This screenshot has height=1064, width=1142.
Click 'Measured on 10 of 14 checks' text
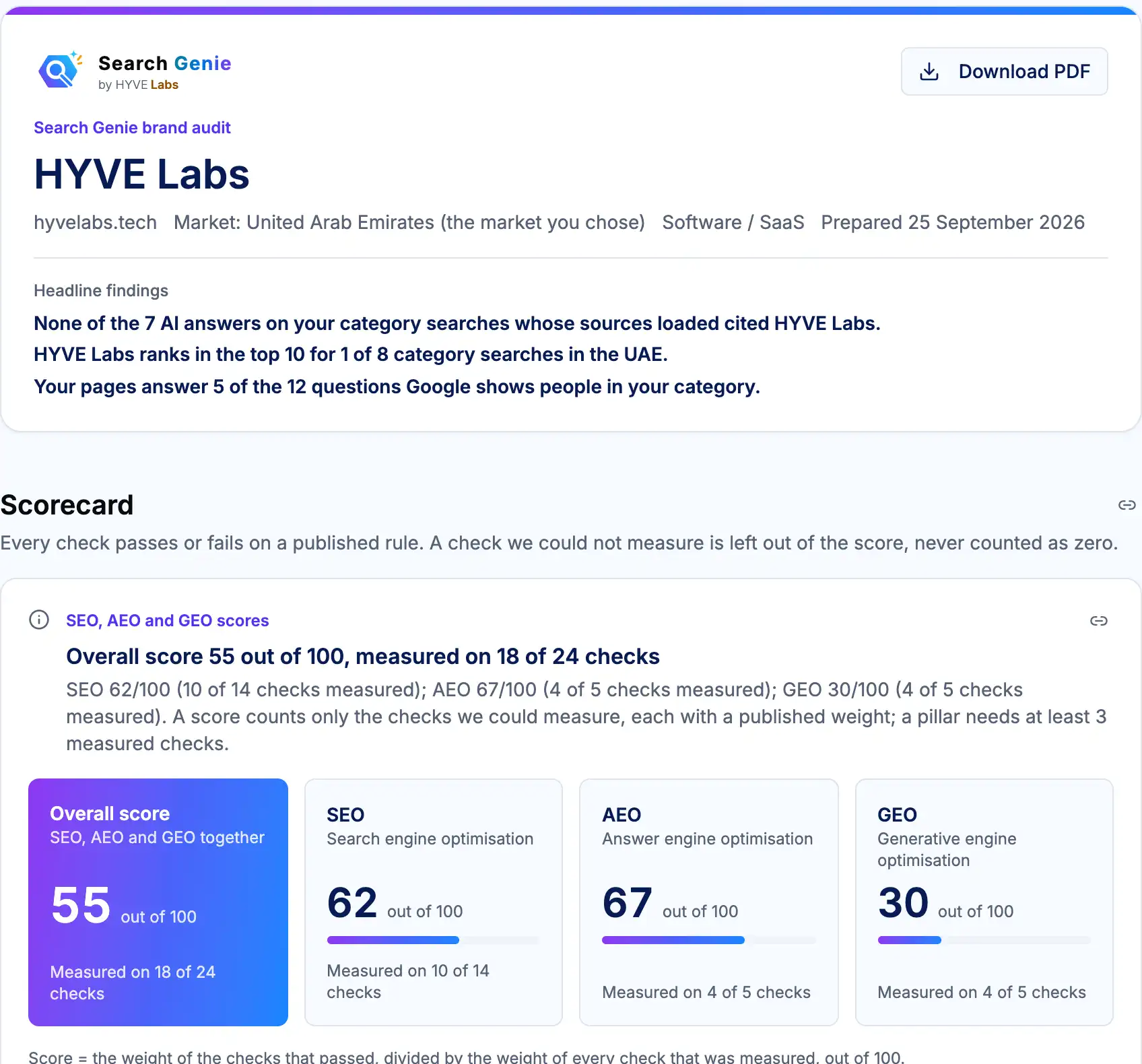coord(407,981)
